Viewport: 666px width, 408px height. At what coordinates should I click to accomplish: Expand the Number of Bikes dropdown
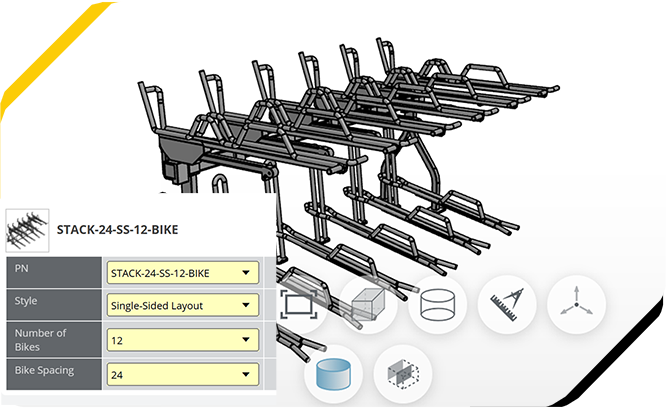point(183,340)
